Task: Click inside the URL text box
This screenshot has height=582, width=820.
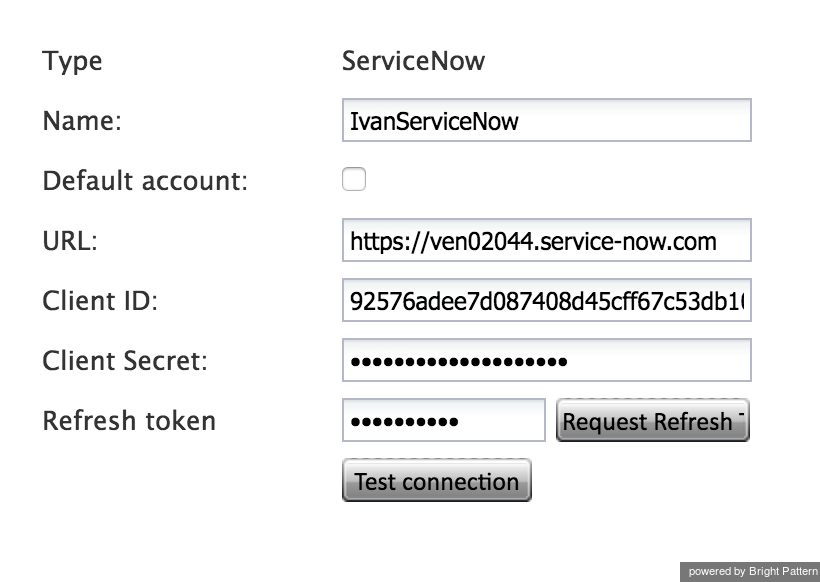Action: click(546, 241)
